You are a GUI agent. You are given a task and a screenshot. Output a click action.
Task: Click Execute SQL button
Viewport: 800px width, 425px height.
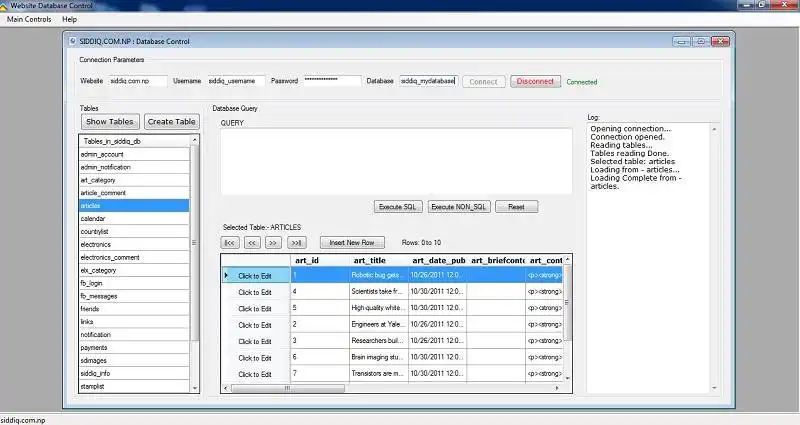pyautogui.click(x=397, y=207)
